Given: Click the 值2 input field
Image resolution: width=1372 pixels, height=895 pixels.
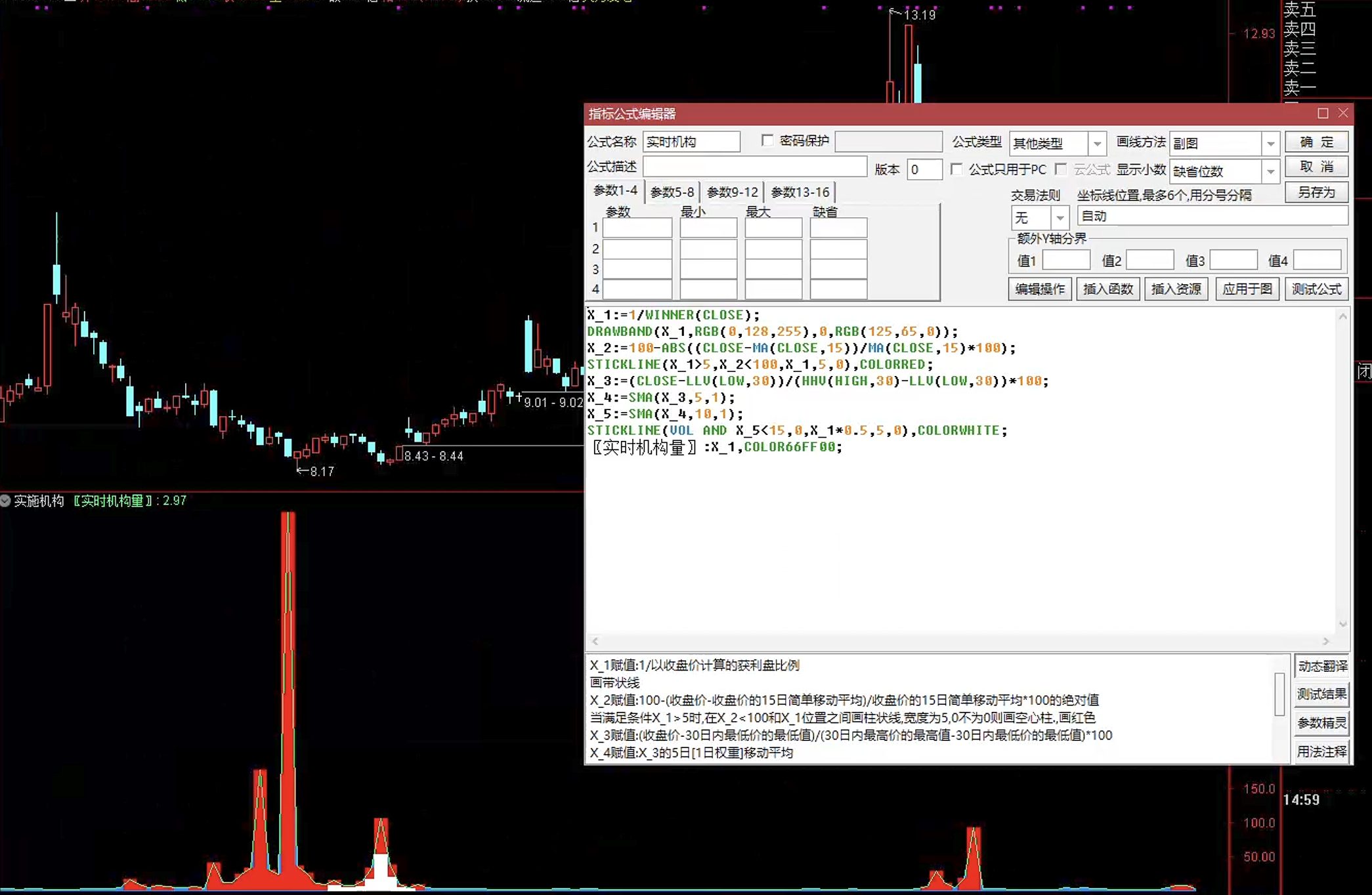Looking at the screenshot, I should point(1150,260).
